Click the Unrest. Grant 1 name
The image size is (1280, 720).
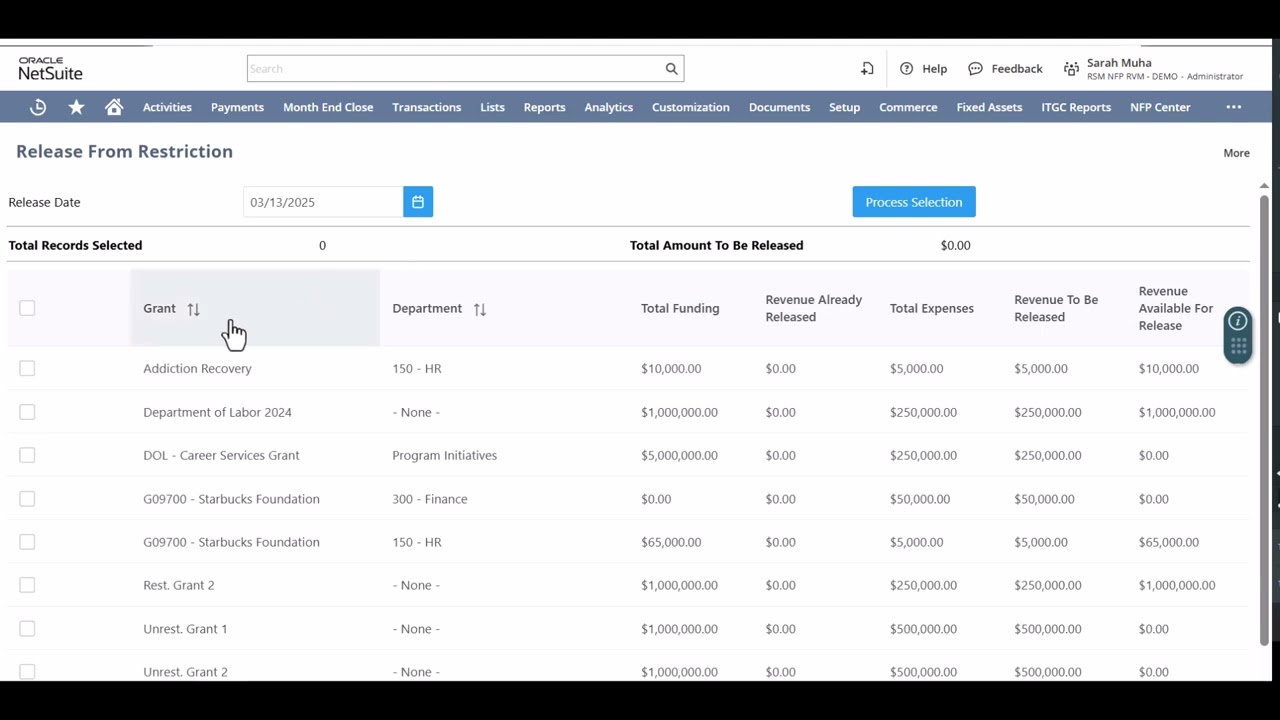(185, 629)
